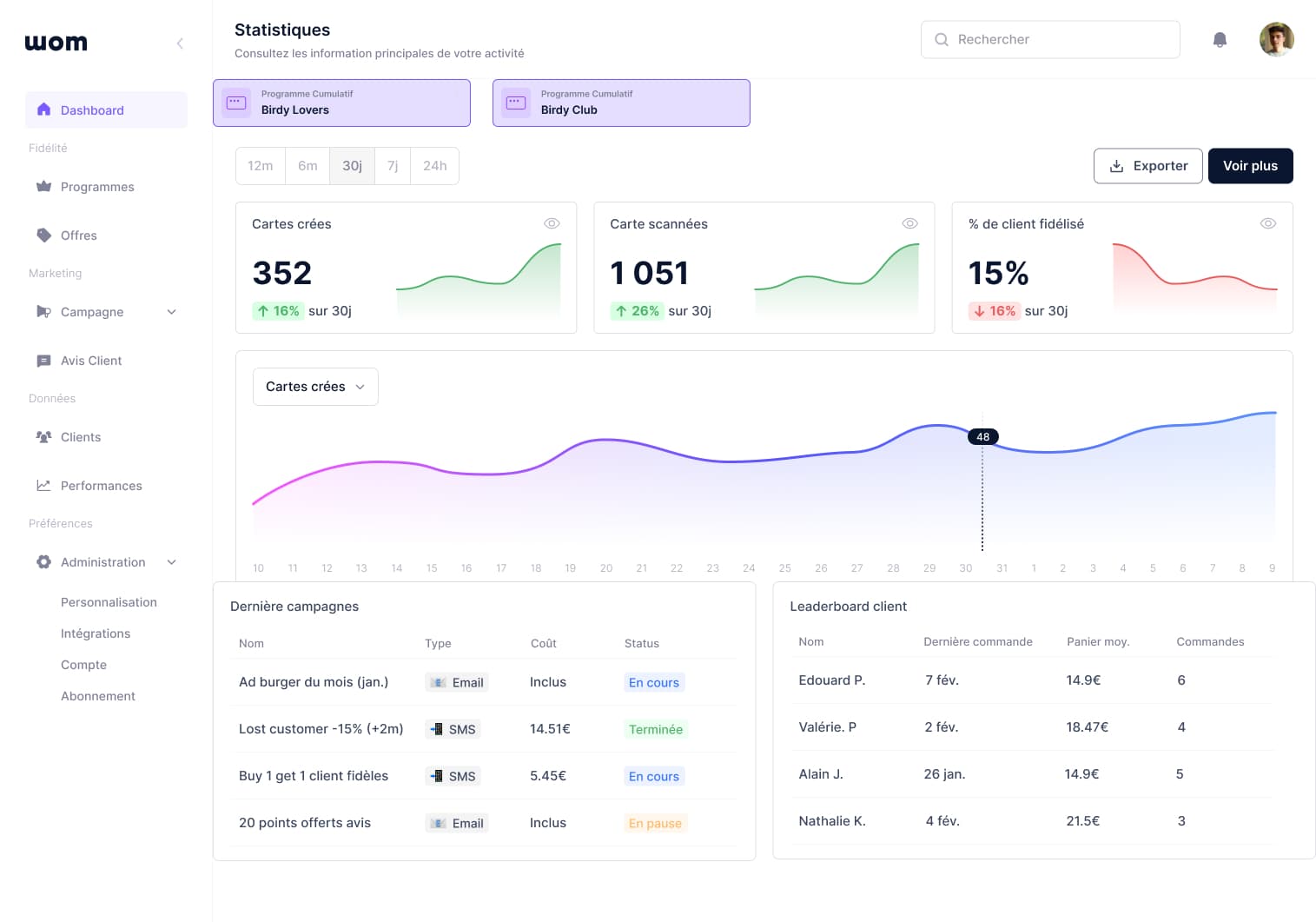Click the Birdy Club card icon

pyautogui.click(x=516, y=103)
